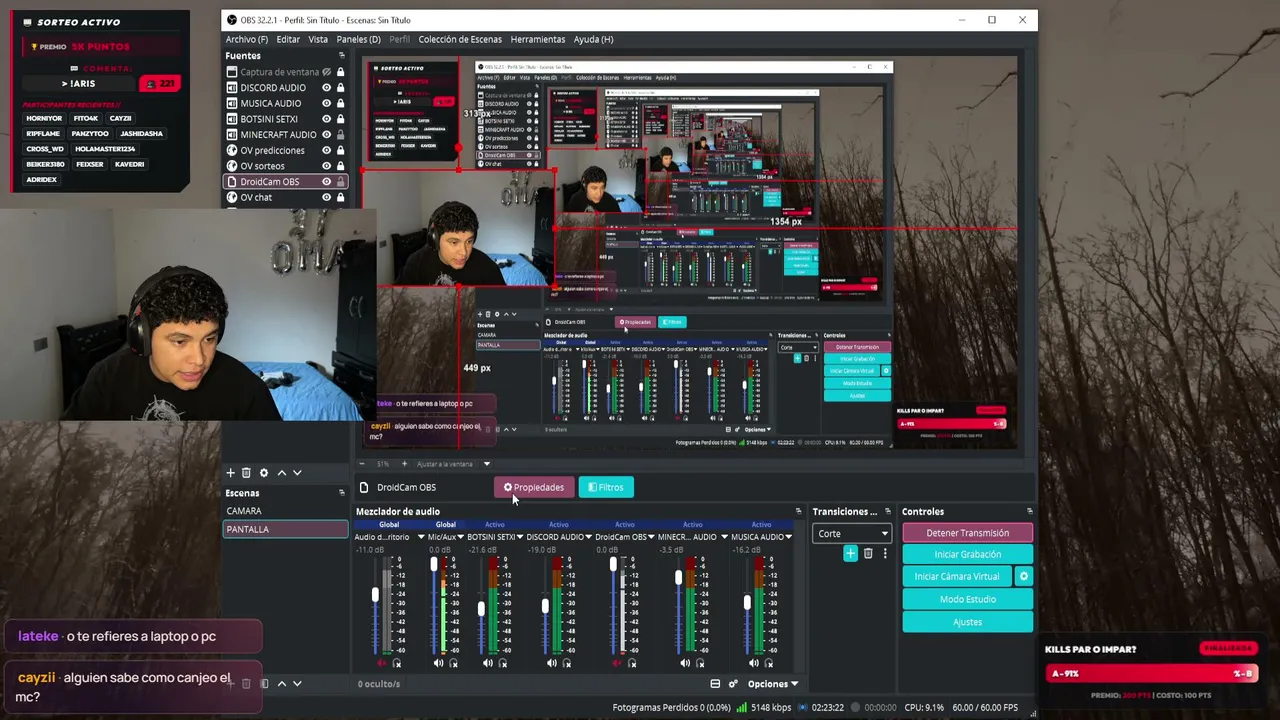The width and height of the screenshot is (1280, 720).
Task: Unmute the Audio de escritorio channel
Action: click(381, 663)
